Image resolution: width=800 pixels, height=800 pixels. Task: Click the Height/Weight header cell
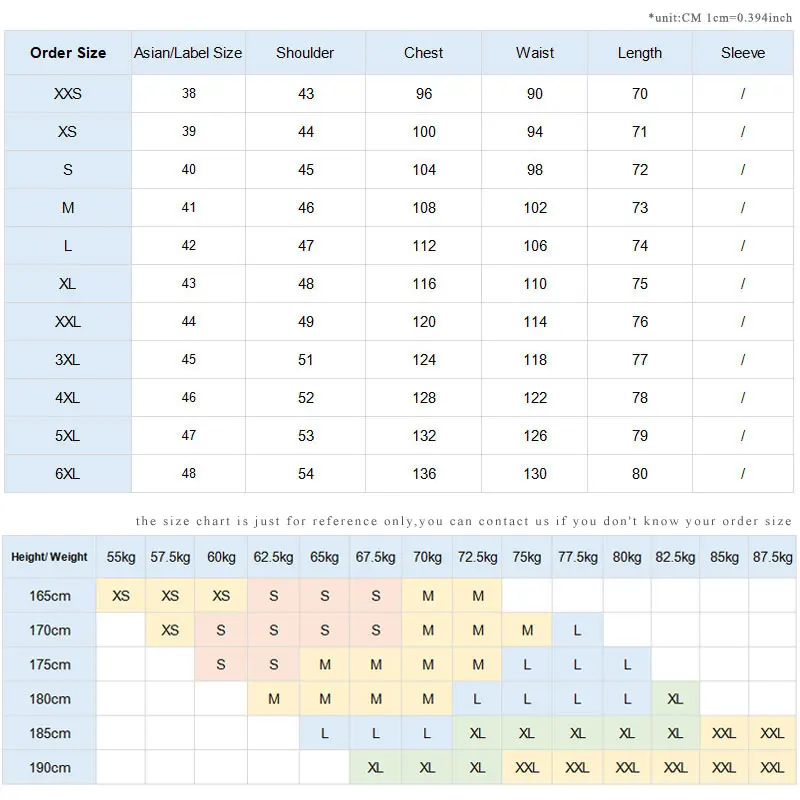click(x=50, y=557)
